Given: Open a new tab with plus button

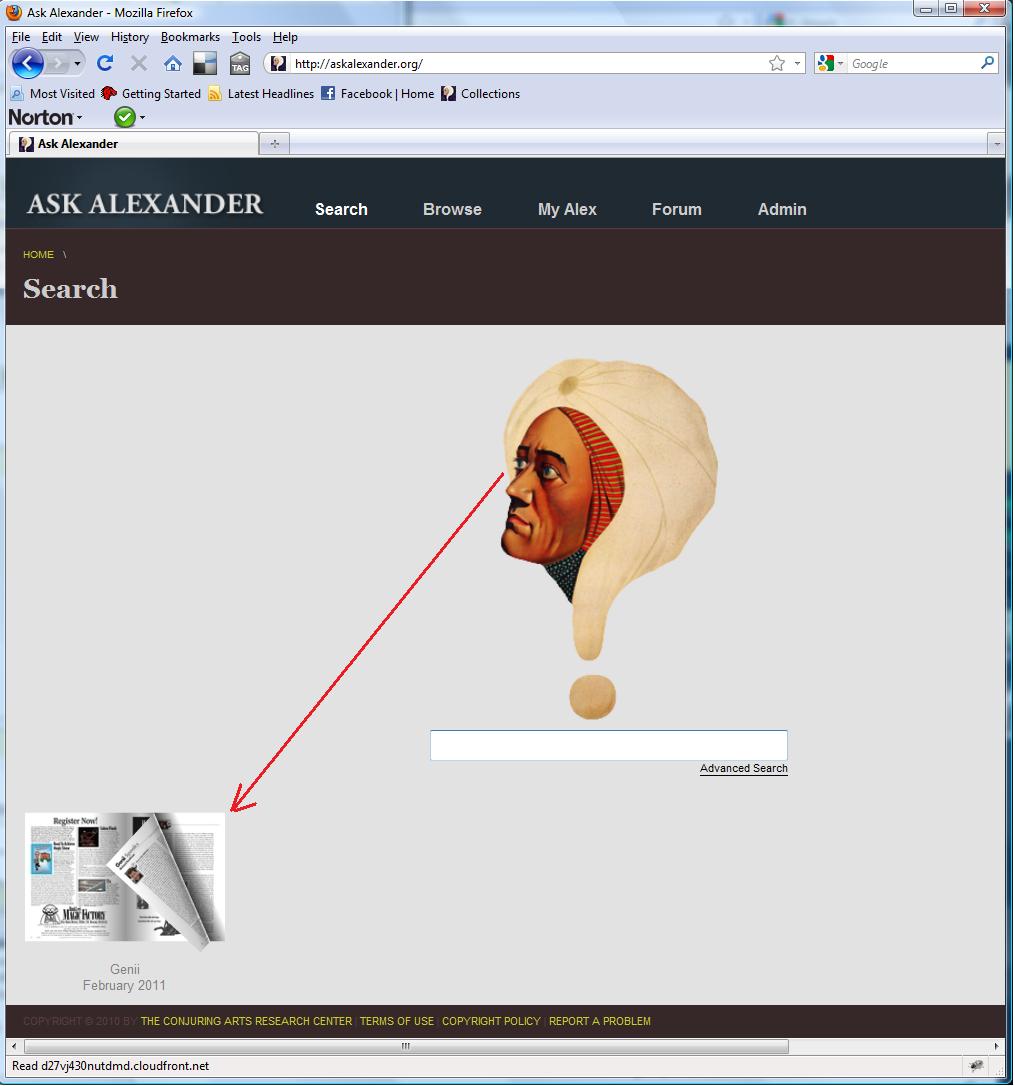Looking at the screenshot, I should click(274, 144).
